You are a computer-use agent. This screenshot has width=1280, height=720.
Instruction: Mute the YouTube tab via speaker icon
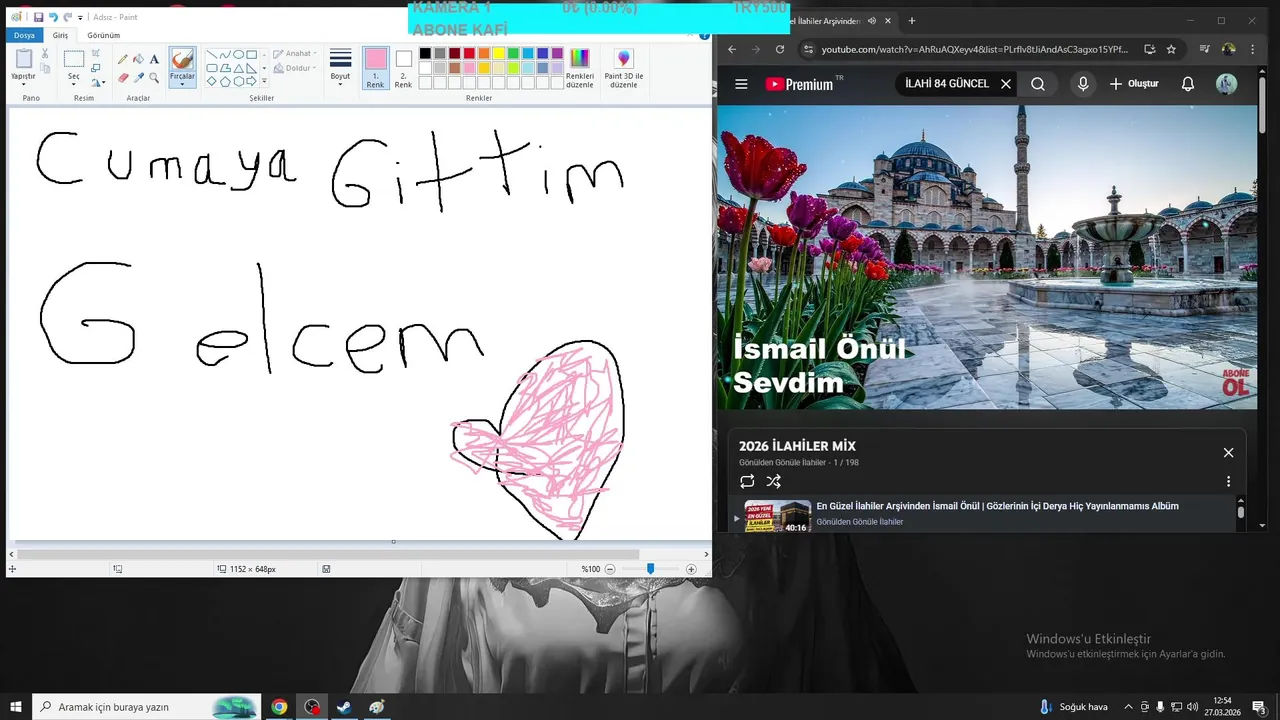click(872, 21)
